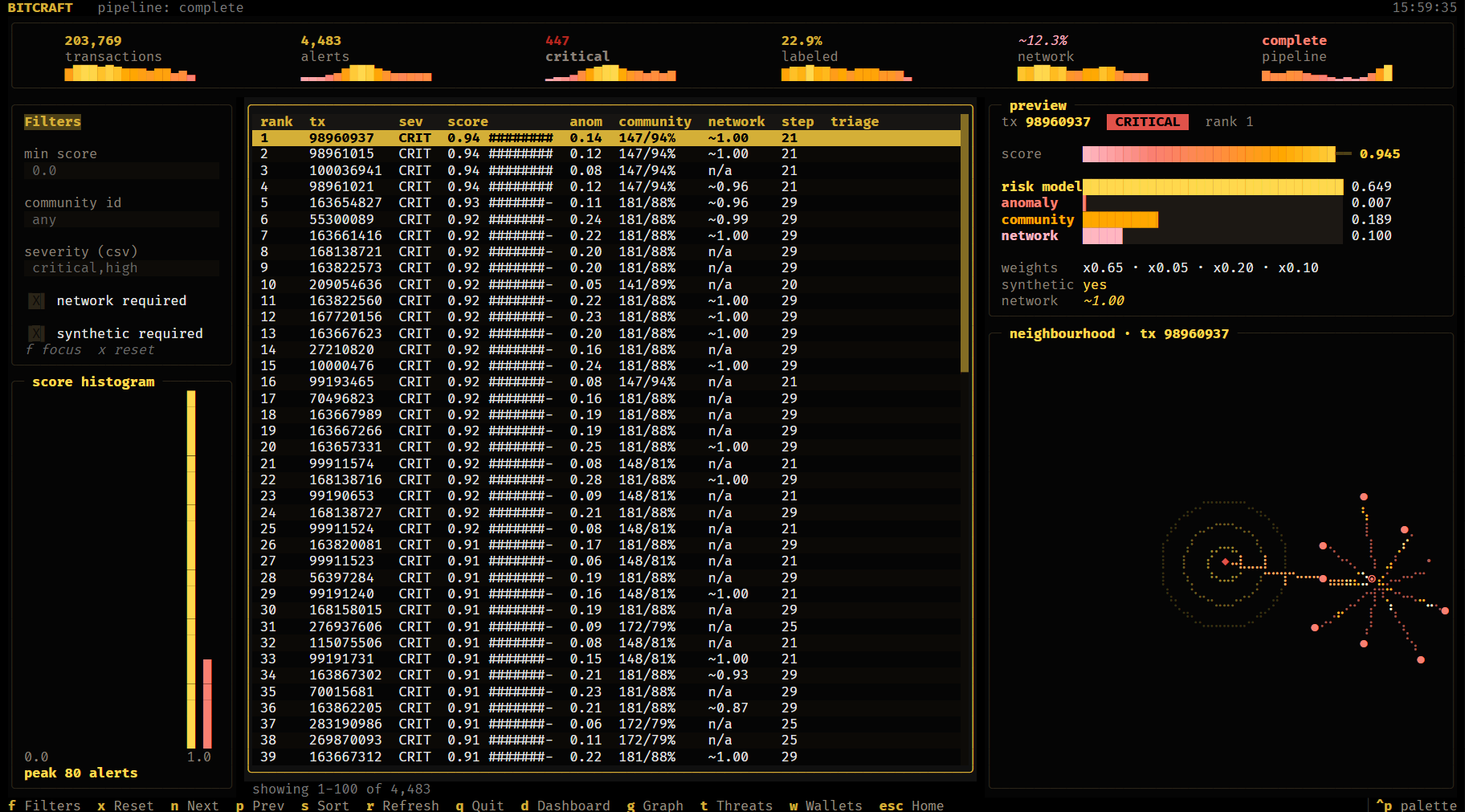
Task: Go to Next page via footer
Action: click(194, 805)
